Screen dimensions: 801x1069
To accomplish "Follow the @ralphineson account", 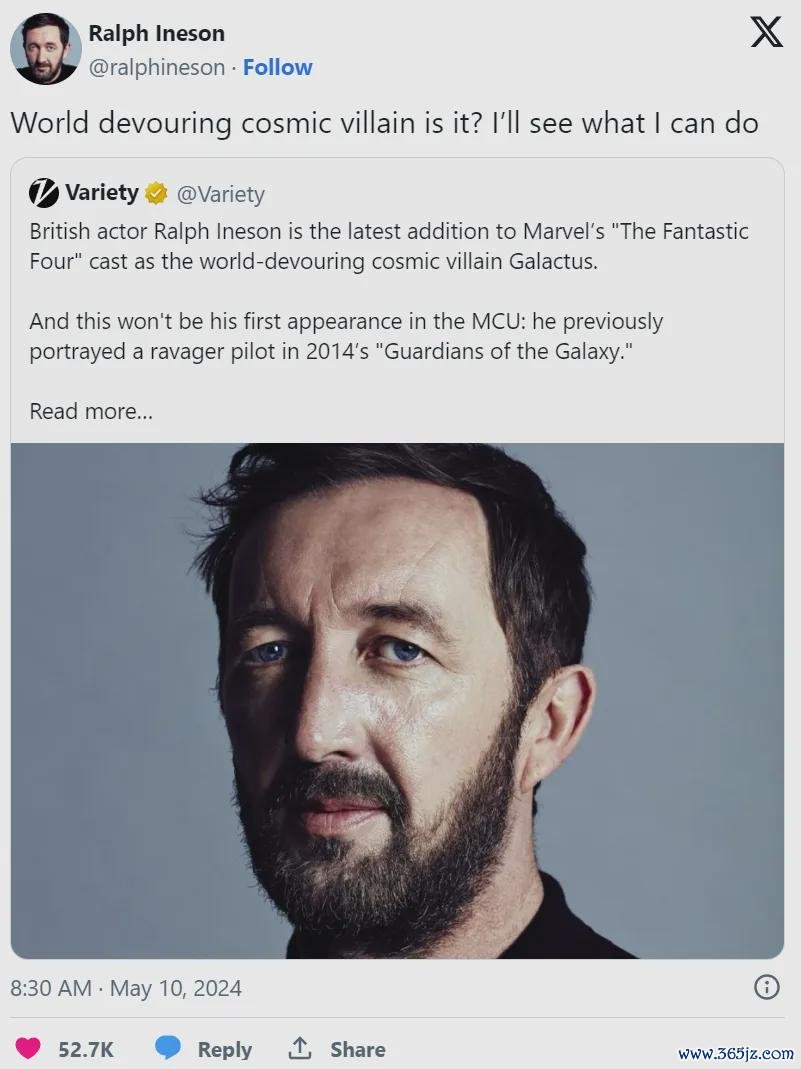I will (277, 67).
